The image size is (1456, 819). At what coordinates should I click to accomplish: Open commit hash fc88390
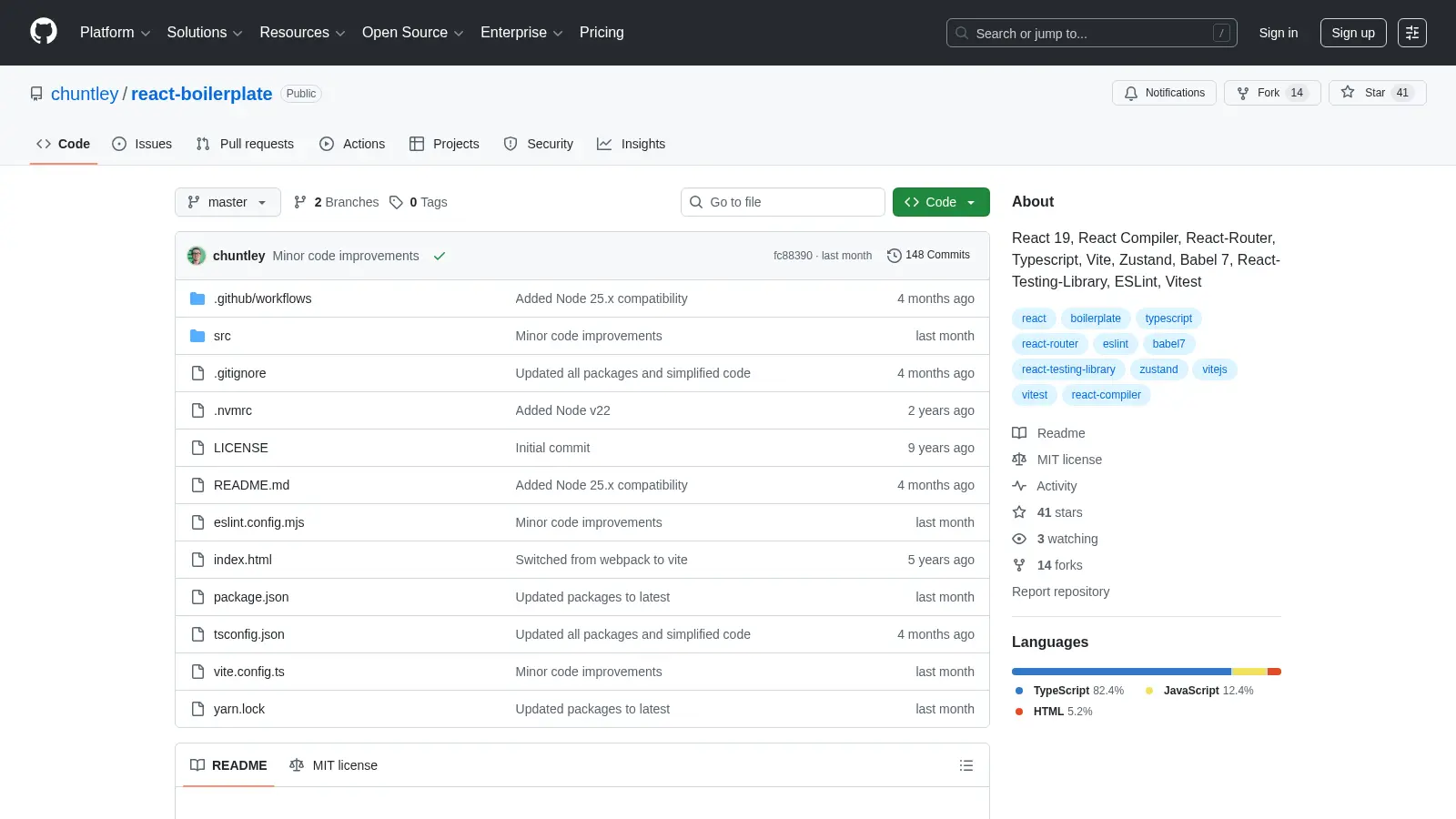(793, 256)
